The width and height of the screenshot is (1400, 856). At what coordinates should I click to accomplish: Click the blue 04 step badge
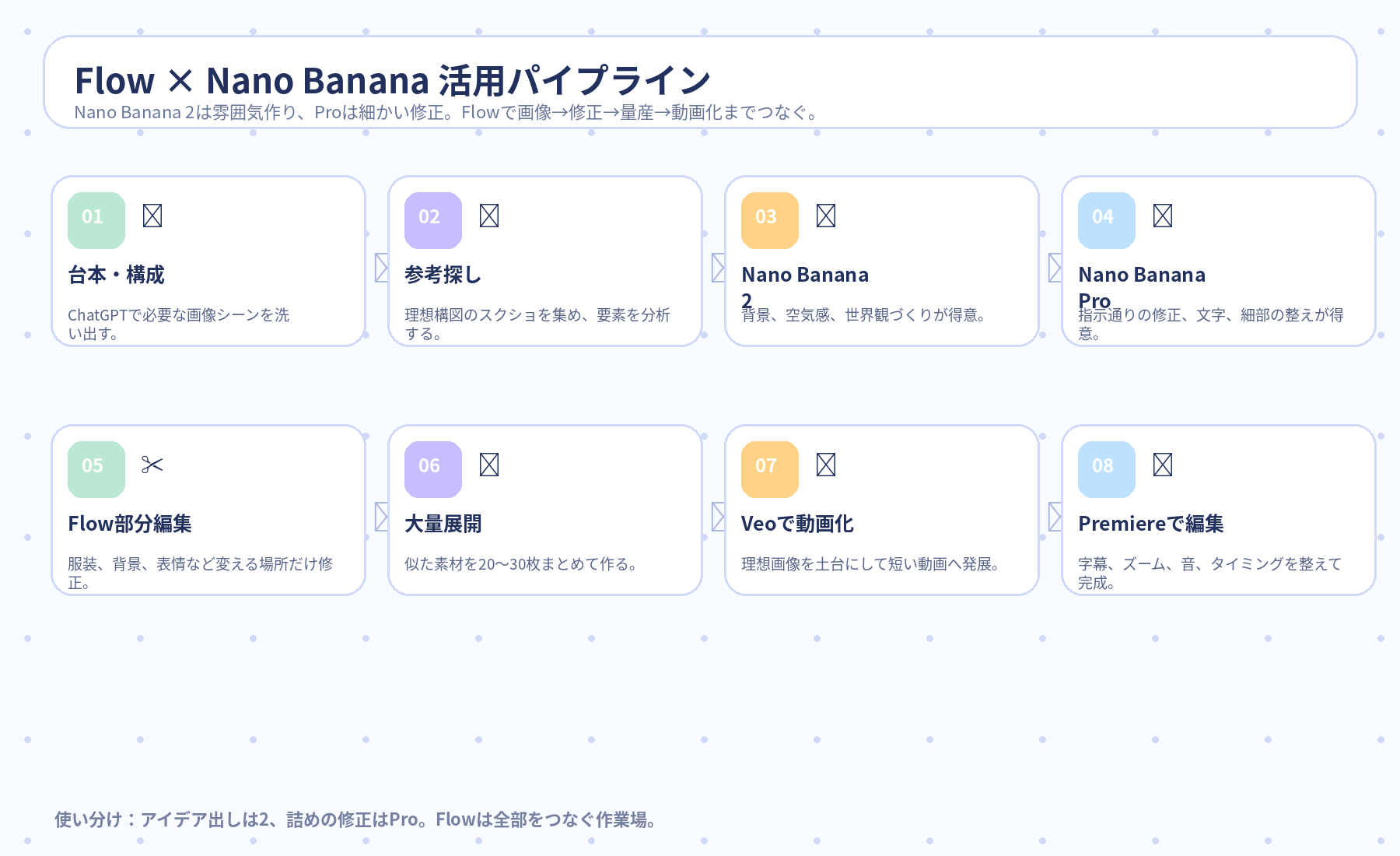[x=1107, y=220]
